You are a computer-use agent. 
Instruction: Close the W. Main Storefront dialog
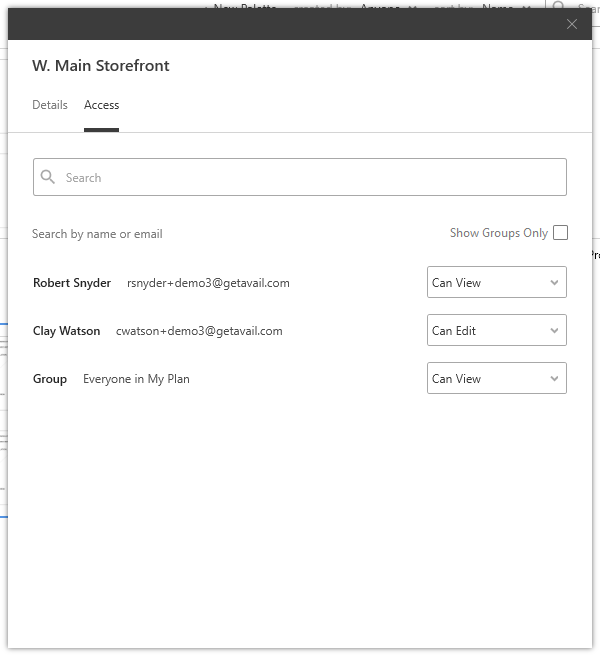(572, 24)
